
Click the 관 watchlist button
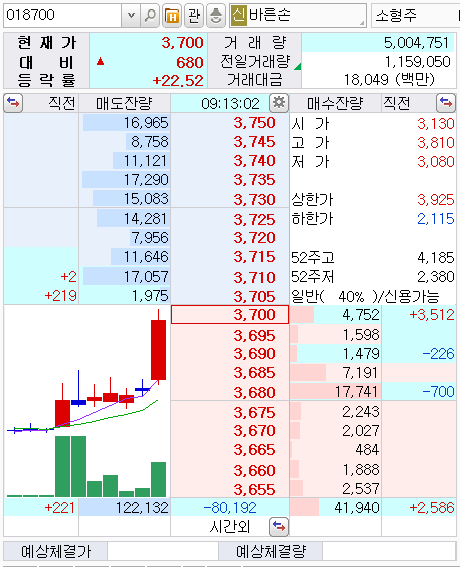pyautogui.click(x=194, y=16)
